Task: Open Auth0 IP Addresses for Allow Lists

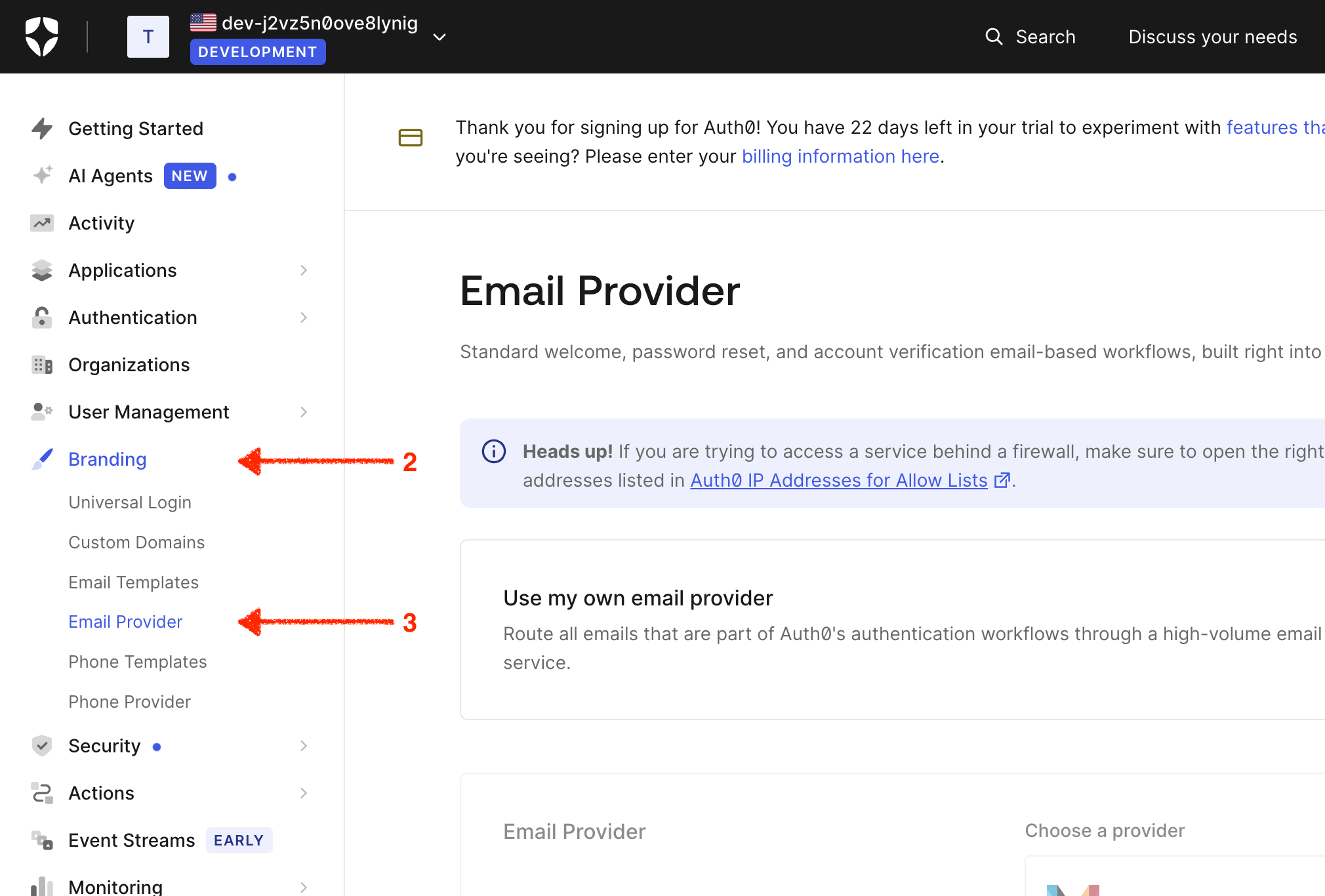Action: 838,480
